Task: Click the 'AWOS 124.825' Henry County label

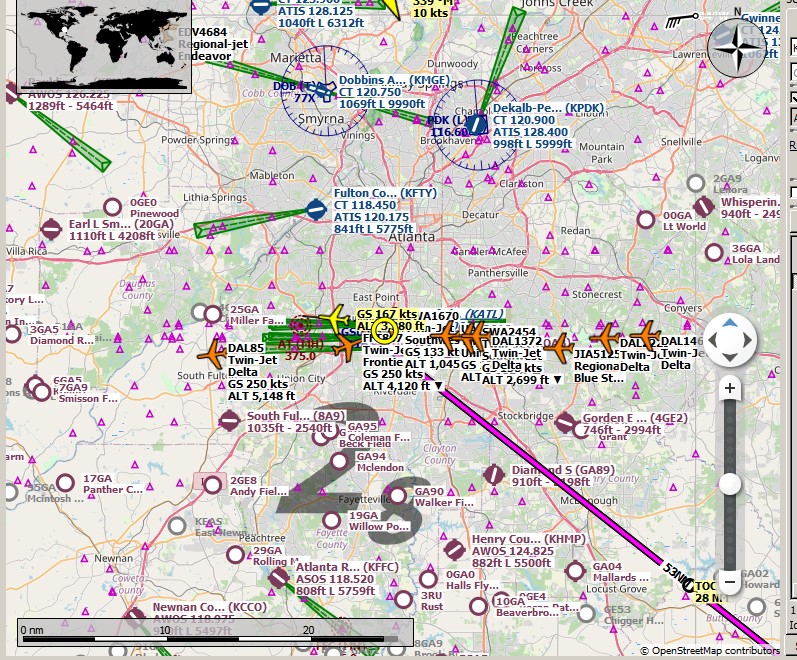Action: 512,551
